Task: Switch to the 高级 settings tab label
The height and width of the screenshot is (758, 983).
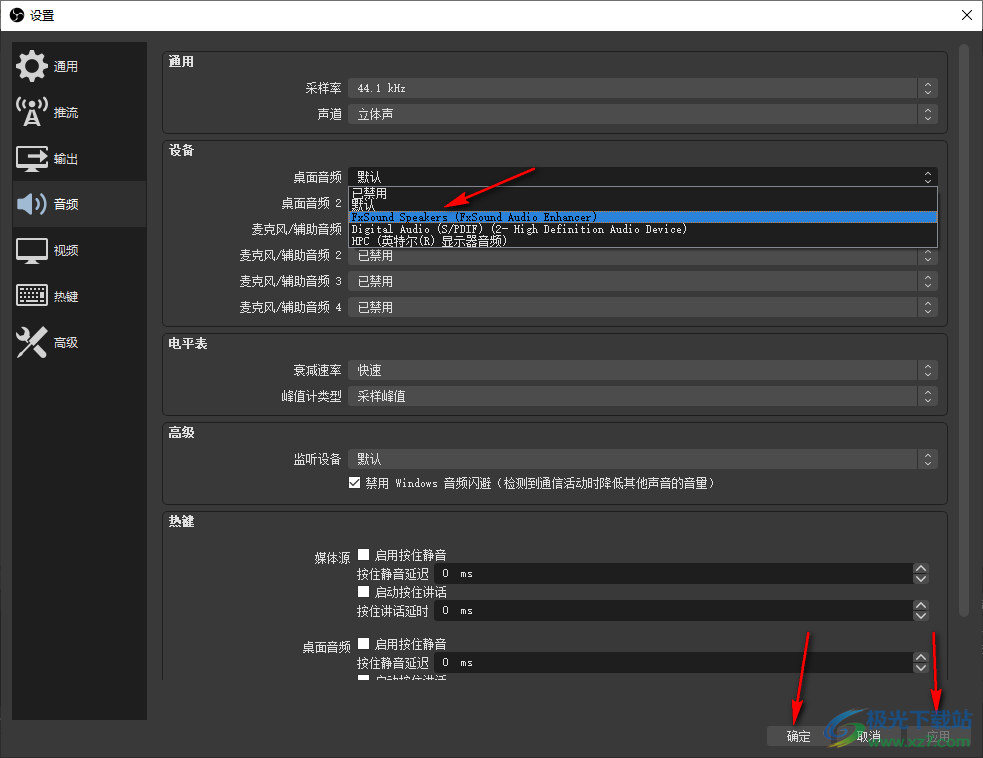Action: [x=66, y=343]
